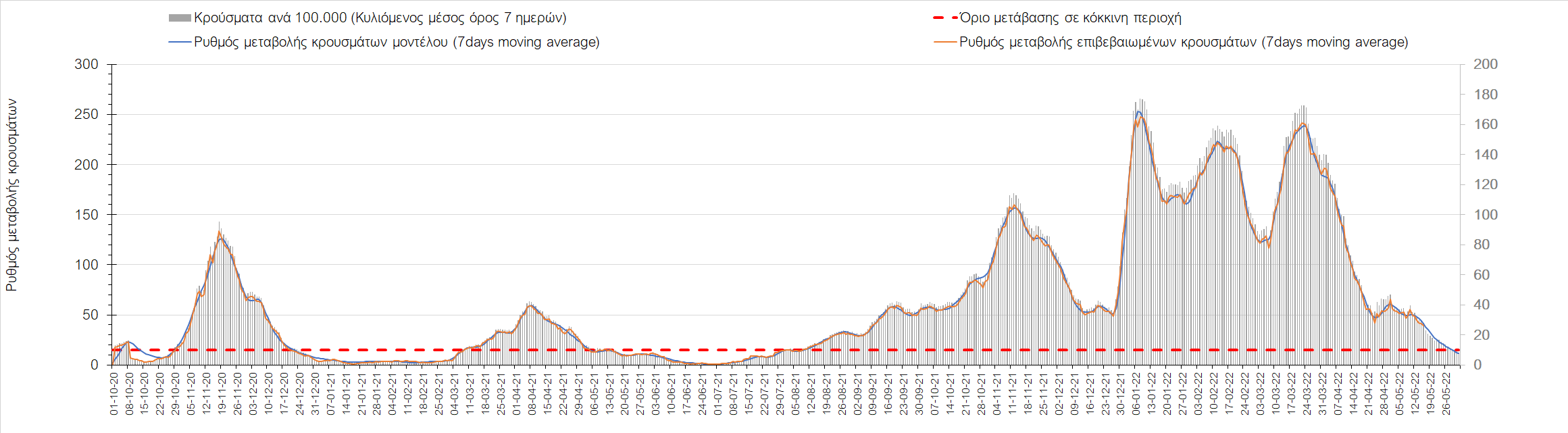This screenshot has width=1568, height=433.
Task: Click the 150 tick on left axis
Action: coord(86,215)
